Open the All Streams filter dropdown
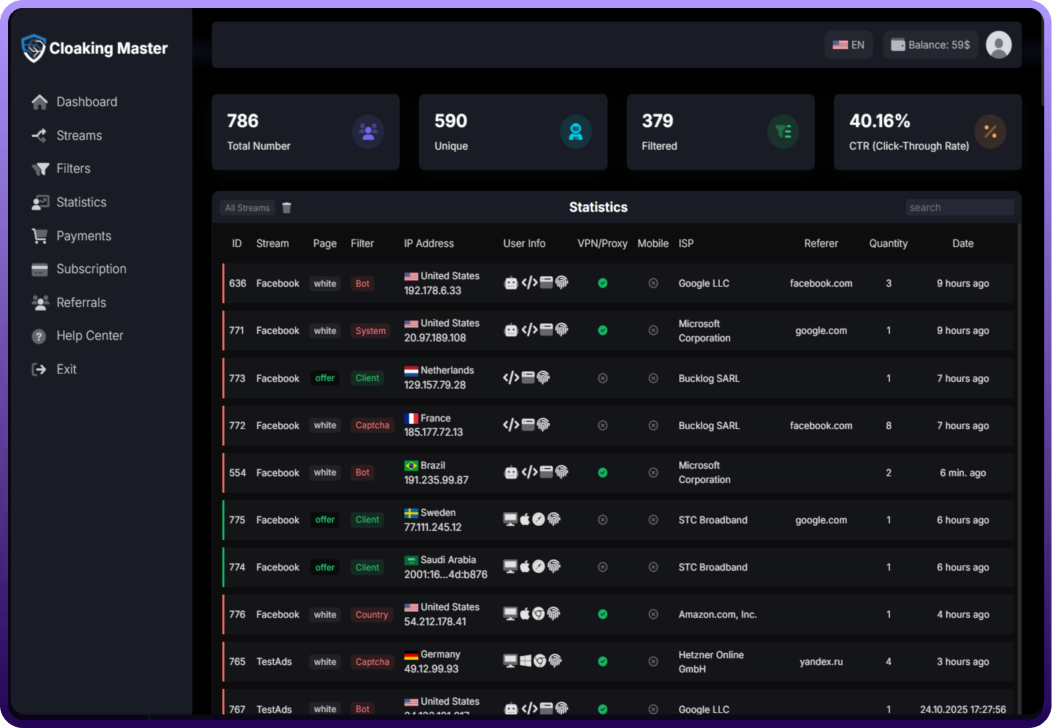This screenshot has width=1052, height=728. coord(247,208)
